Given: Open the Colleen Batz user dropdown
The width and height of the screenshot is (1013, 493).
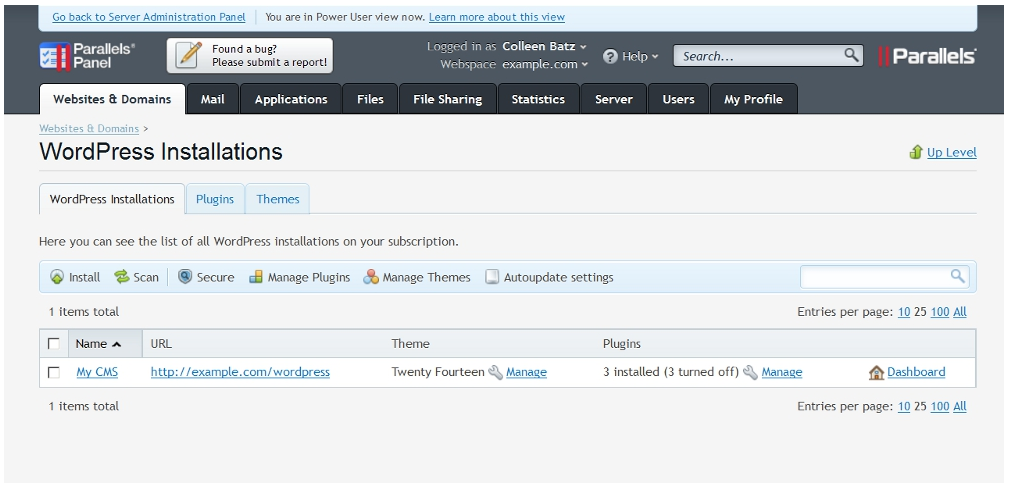Looking at the screenshot, I should click(x=545, y=46).
